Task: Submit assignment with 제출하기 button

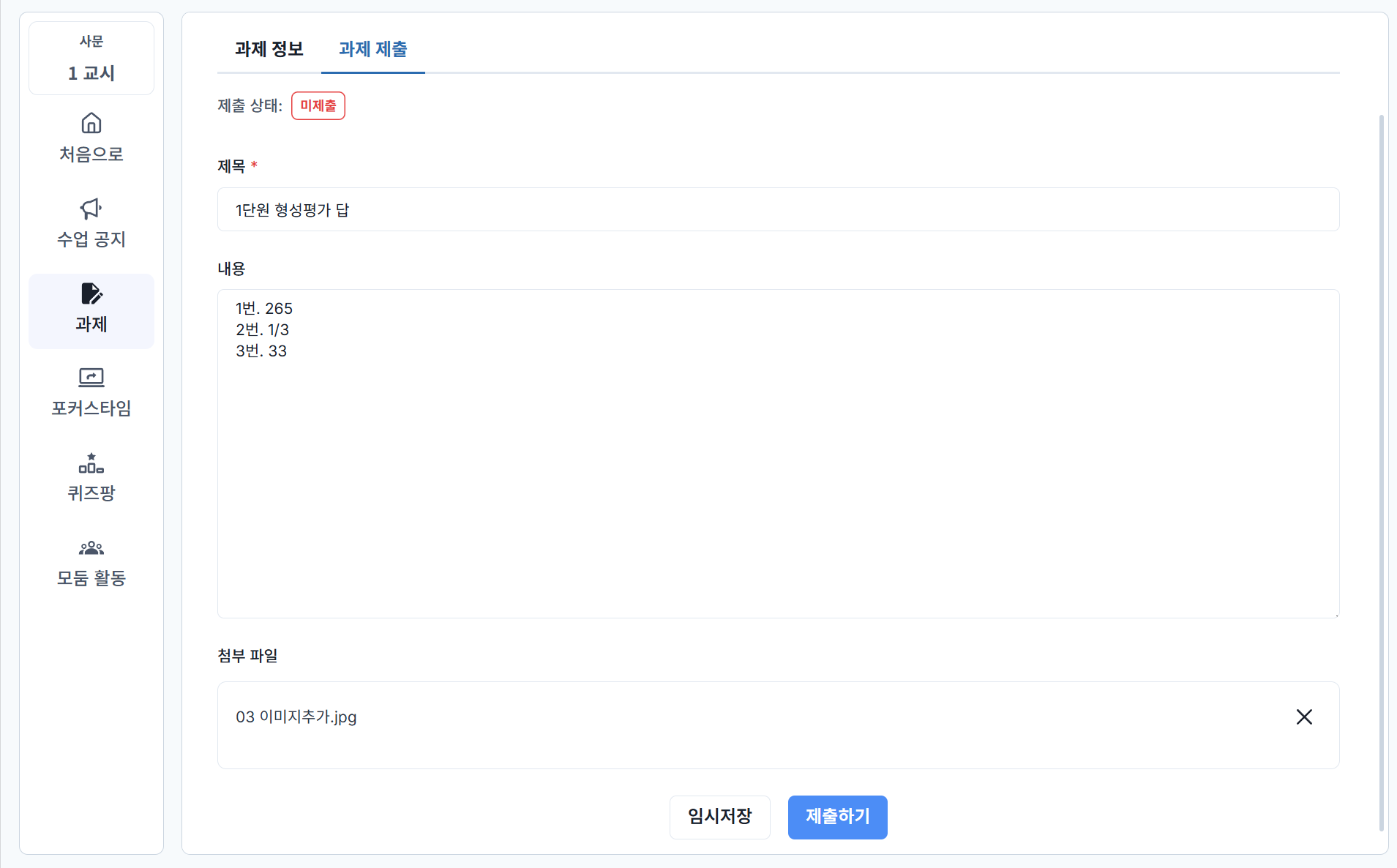Action: click(x=837, y=817)
